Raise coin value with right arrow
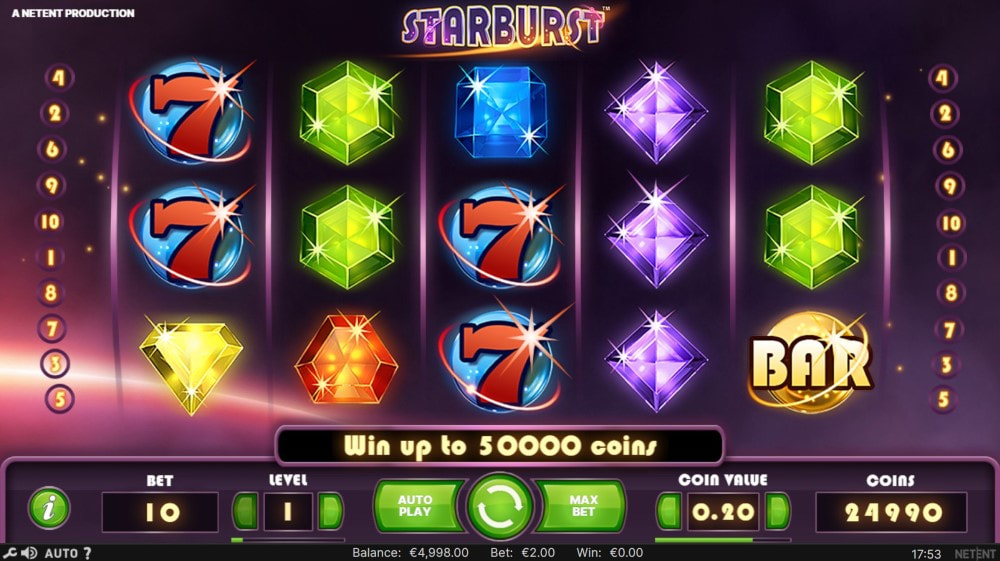This screenshot has width=1000, height=561. [777, 511]
